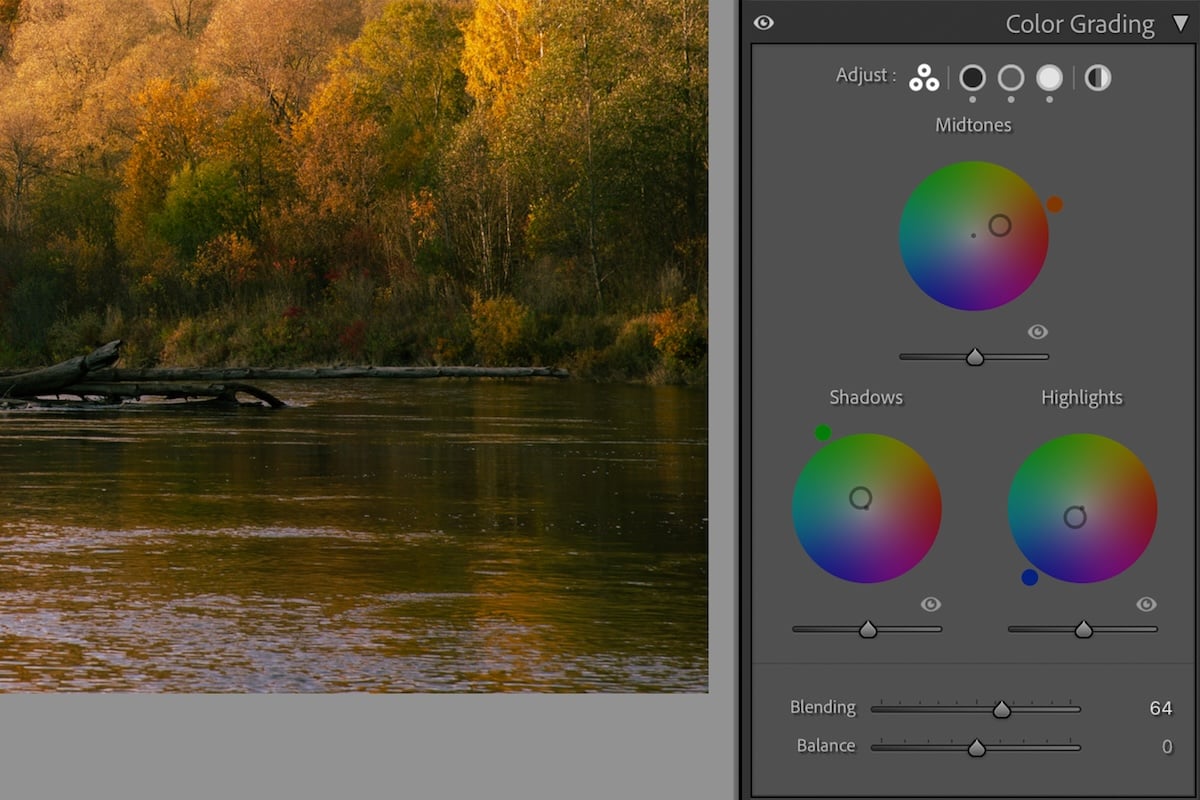Click the Midtones label

pyautogui.click(x=972, y=125)
